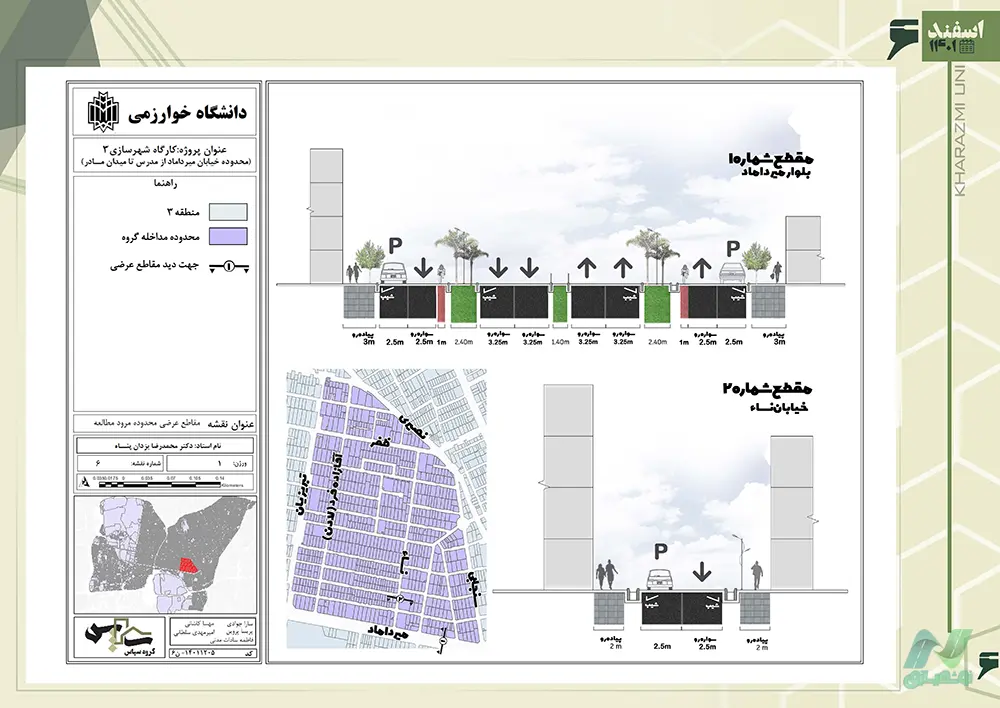This screenshot has height=708, width=1000.
Task: Click the instructor name نام استاد field
Action: (x=165, y=445)
